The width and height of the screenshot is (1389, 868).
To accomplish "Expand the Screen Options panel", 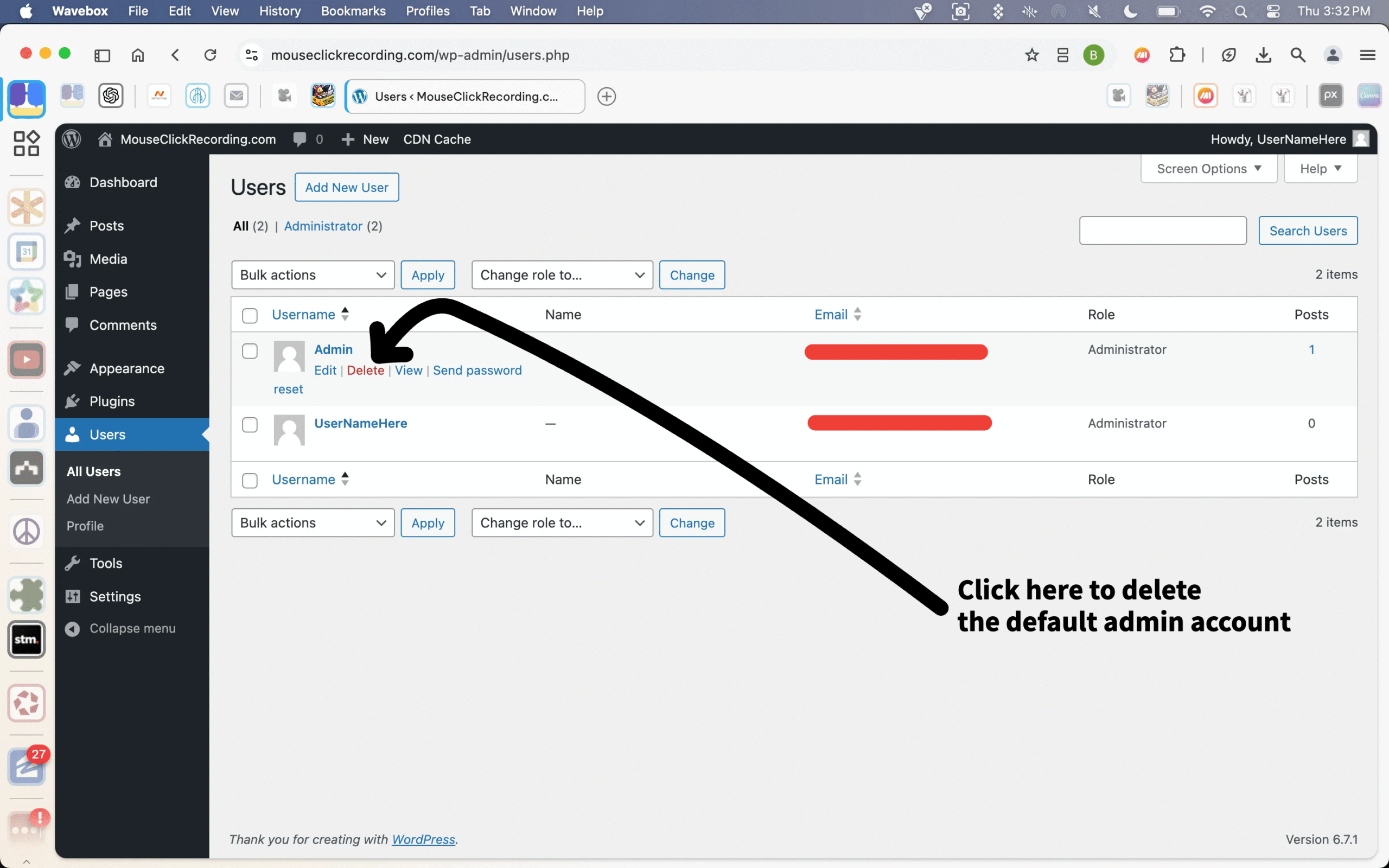I will [1208, 169].
